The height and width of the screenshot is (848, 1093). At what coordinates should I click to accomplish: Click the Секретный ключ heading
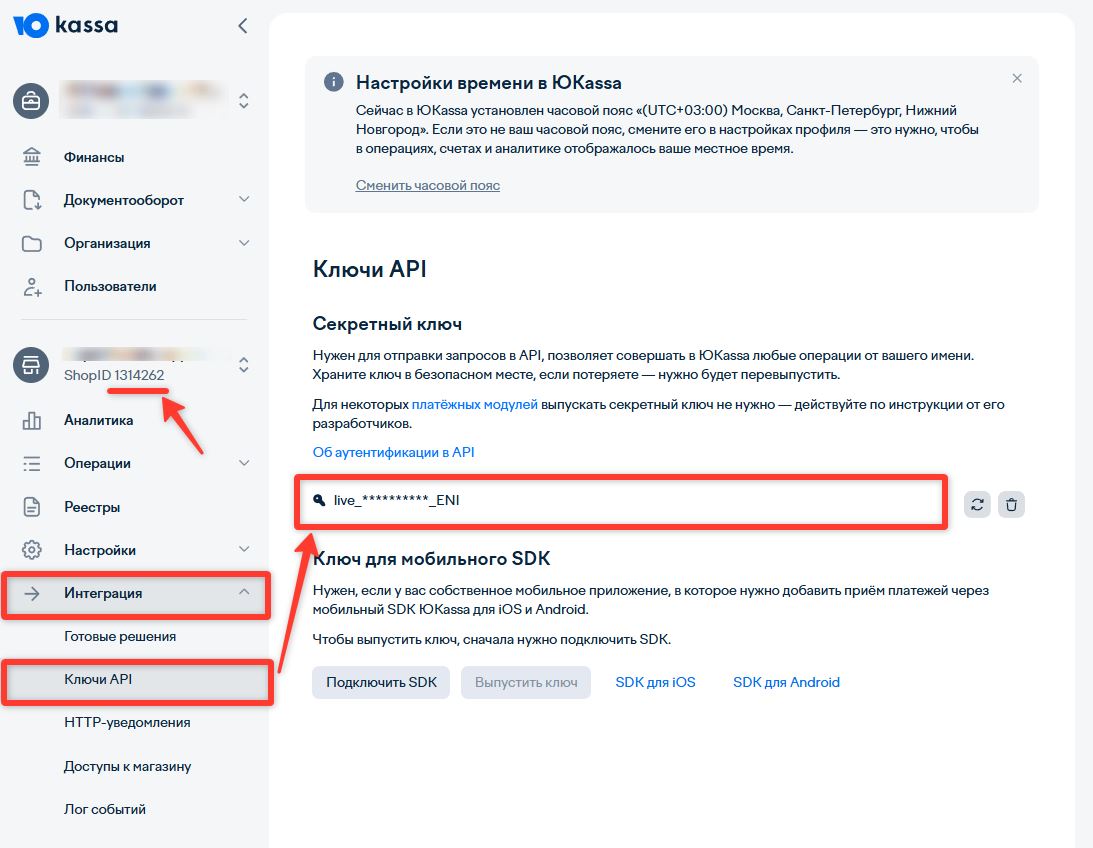[x=387, y=324]
